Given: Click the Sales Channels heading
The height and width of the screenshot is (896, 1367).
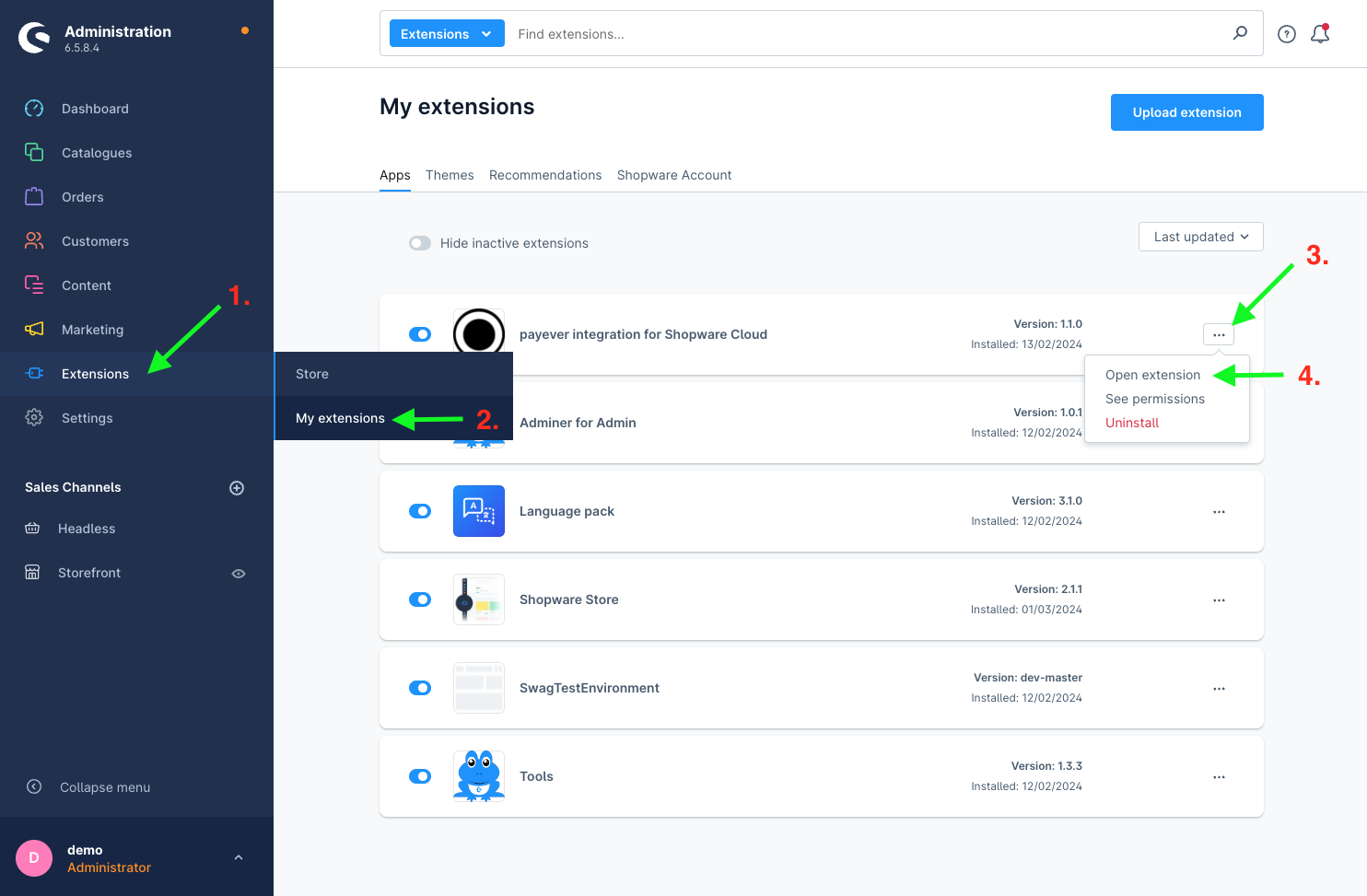Looking at the screenshot, I should 73,487.
